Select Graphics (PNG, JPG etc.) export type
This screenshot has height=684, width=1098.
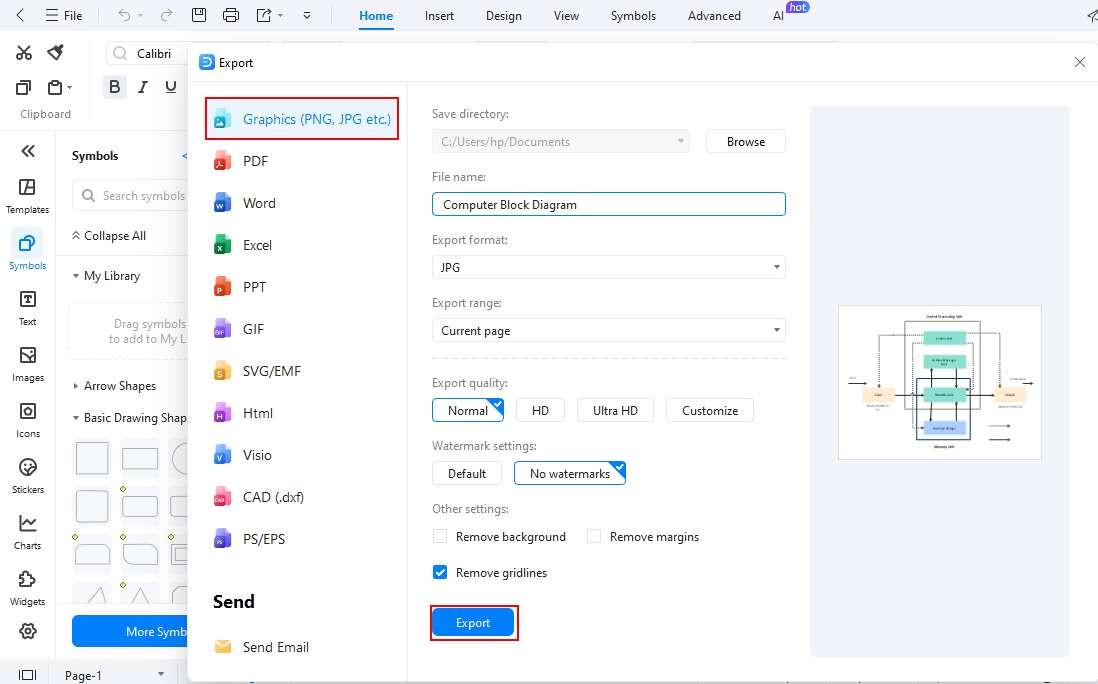point(302,119)
